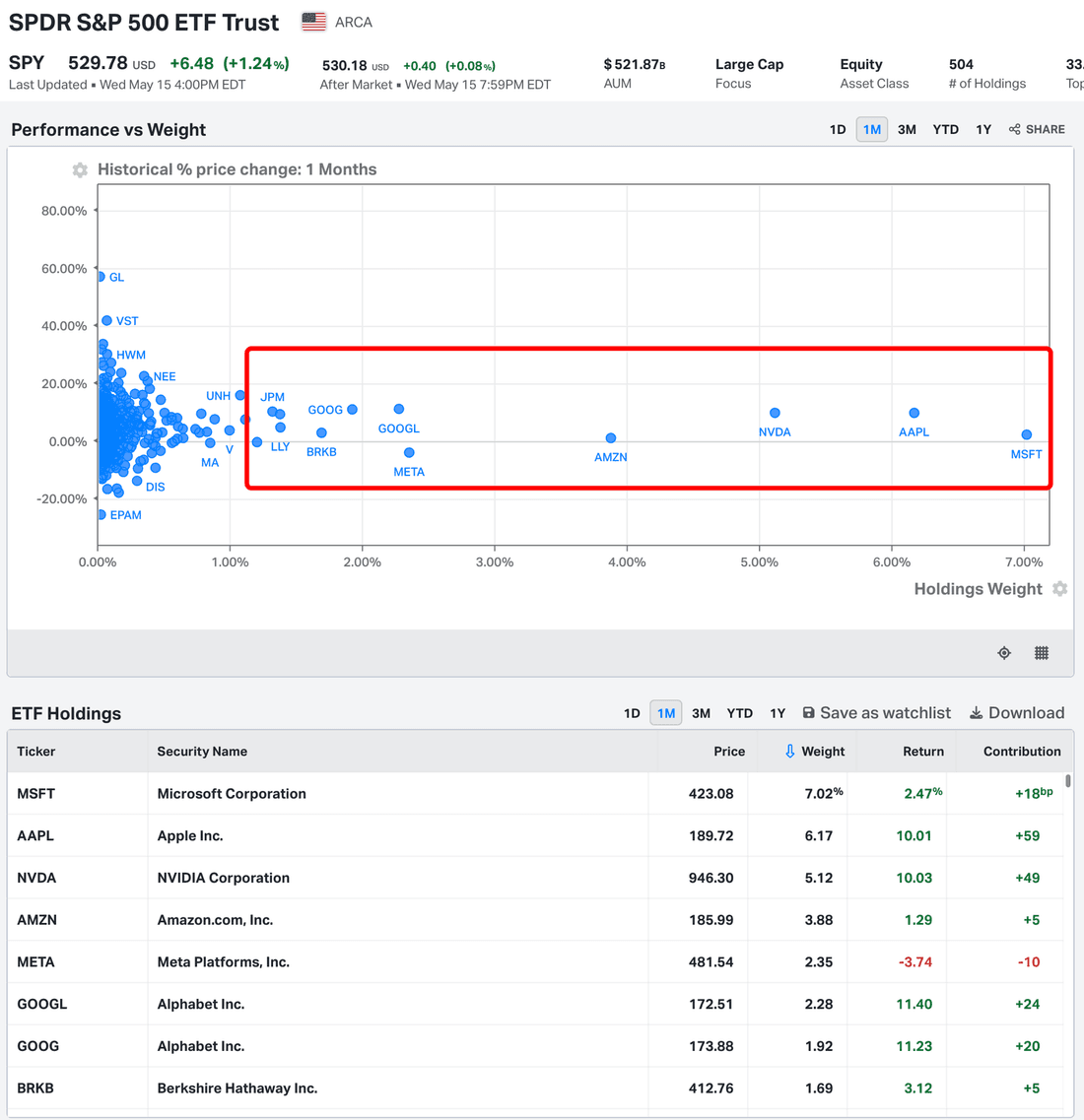Sort holdings by Contribution column header
This screenshot has width=1084, height=1120.
[1022, 752]
